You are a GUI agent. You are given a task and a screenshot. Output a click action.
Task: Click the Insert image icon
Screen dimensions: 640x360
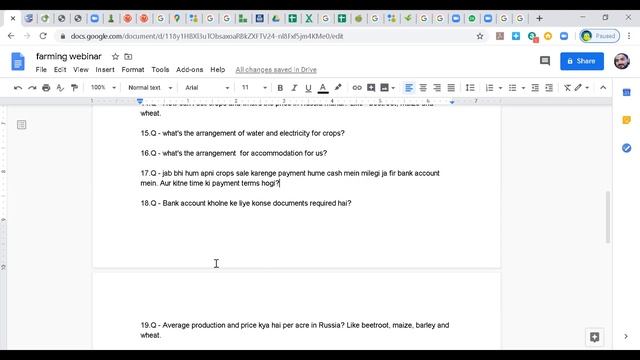click(384, 88)
